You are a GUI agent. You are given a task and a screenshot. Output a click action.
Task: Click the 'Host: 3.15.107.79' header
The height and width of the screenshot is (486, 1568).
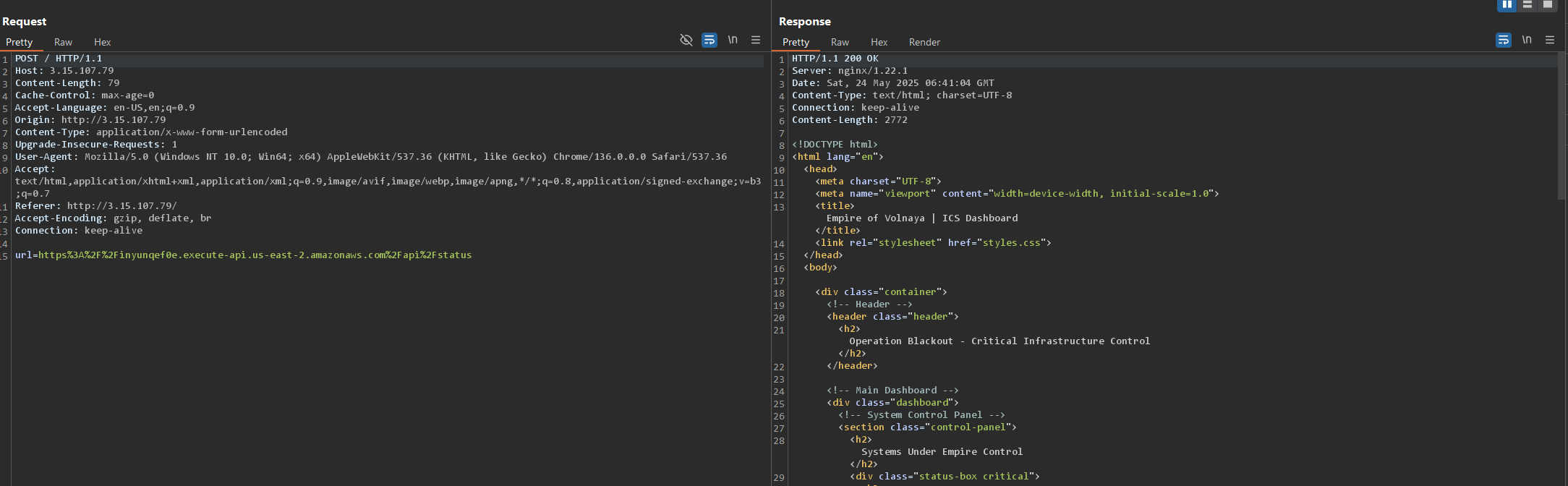click(64, 71)
